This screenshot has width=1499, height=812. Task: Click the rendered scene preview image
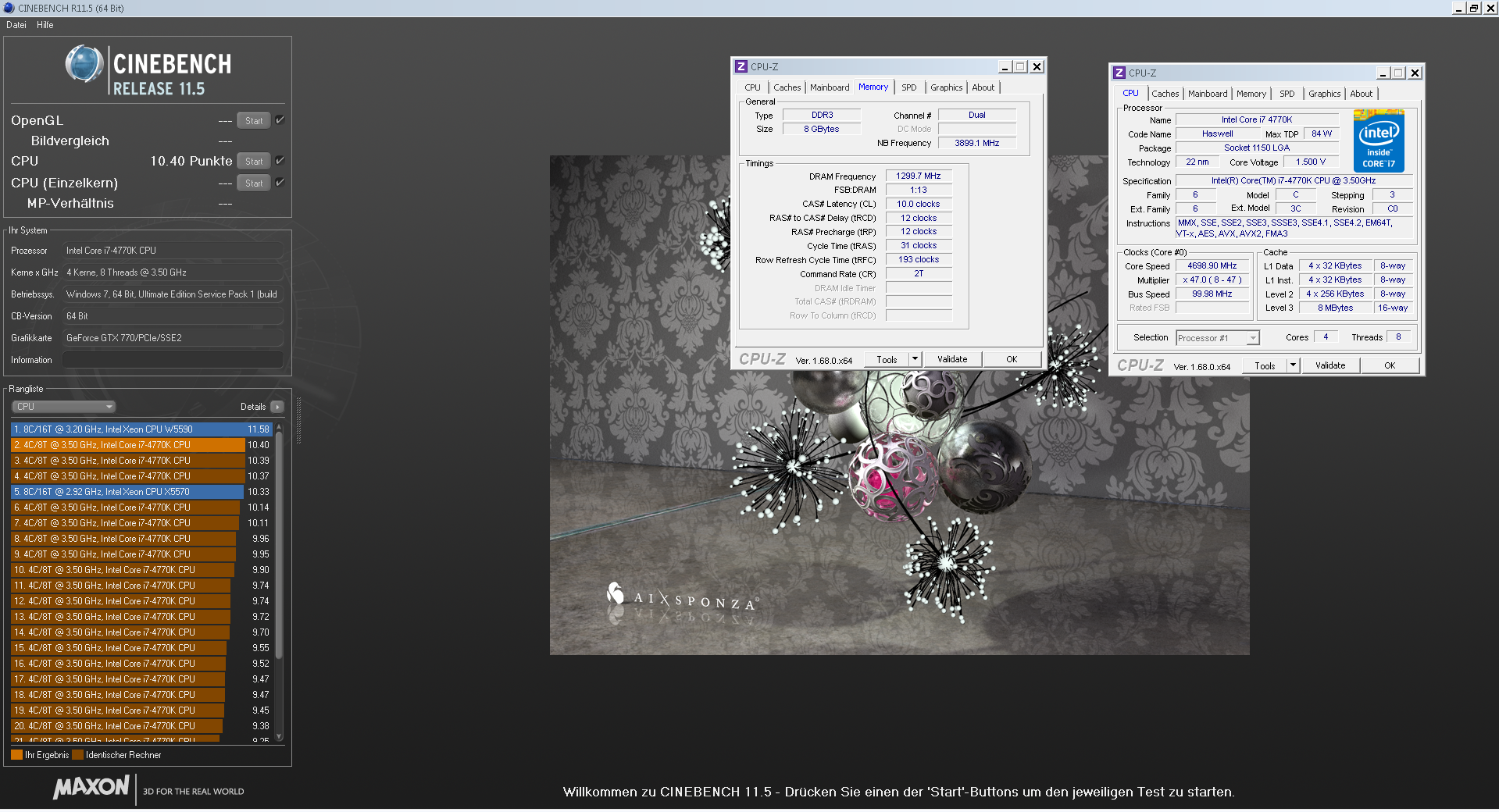click(899, 405)
